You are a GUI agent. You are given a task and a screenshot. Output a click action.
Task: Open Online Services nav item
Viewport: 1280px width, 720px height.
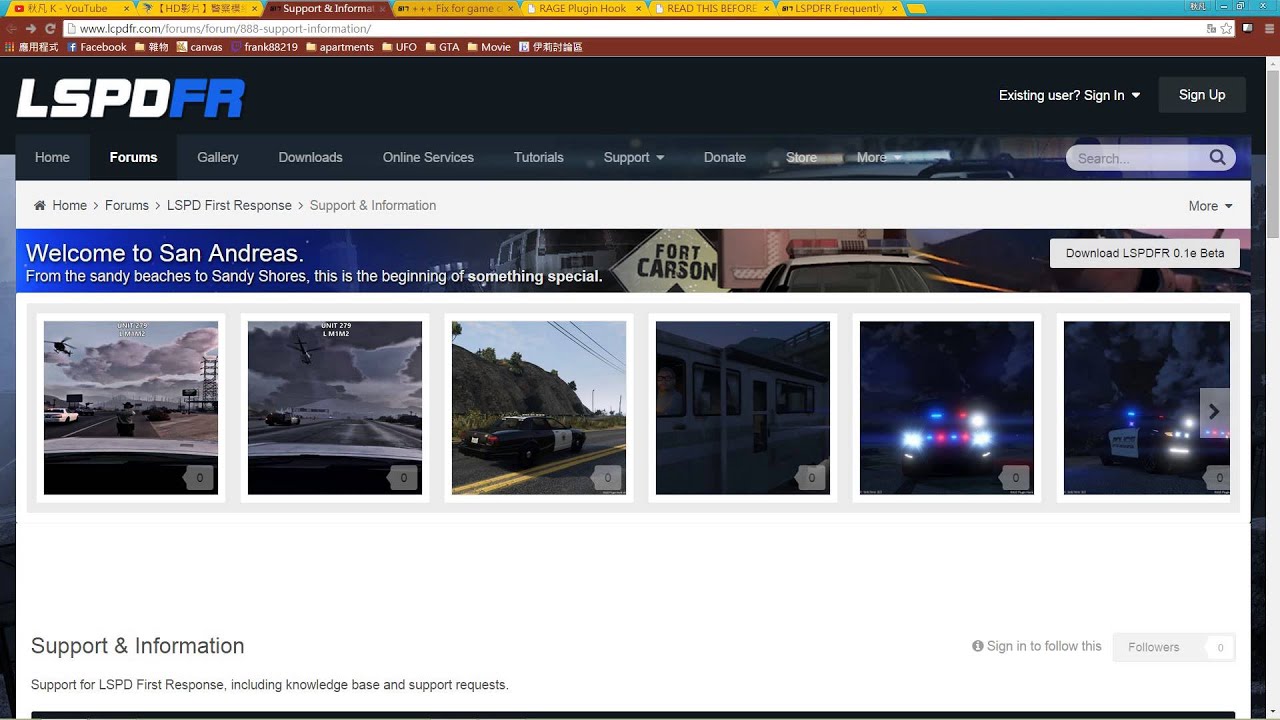[428, 157]
